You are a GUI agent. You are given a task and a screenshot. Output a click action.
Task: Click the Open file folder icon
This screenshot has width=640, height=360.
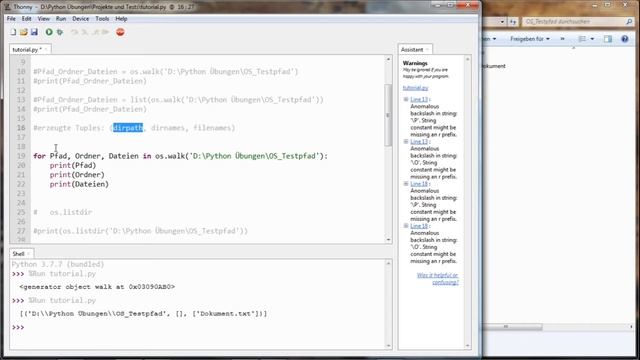pos(24,32)
